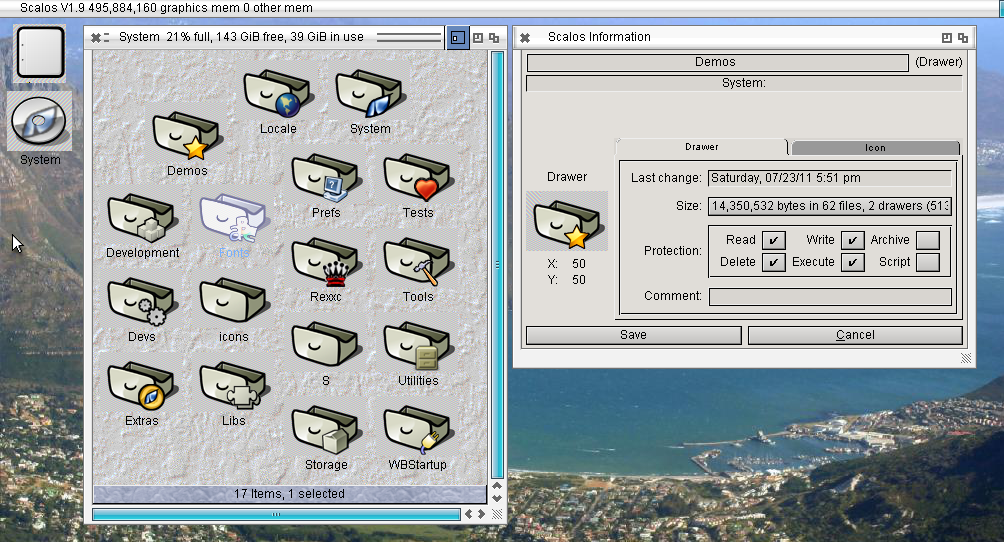The image size is (1004, 542).
Task: Enable the Script protection checkbox
Action: (x=928, y=262)
